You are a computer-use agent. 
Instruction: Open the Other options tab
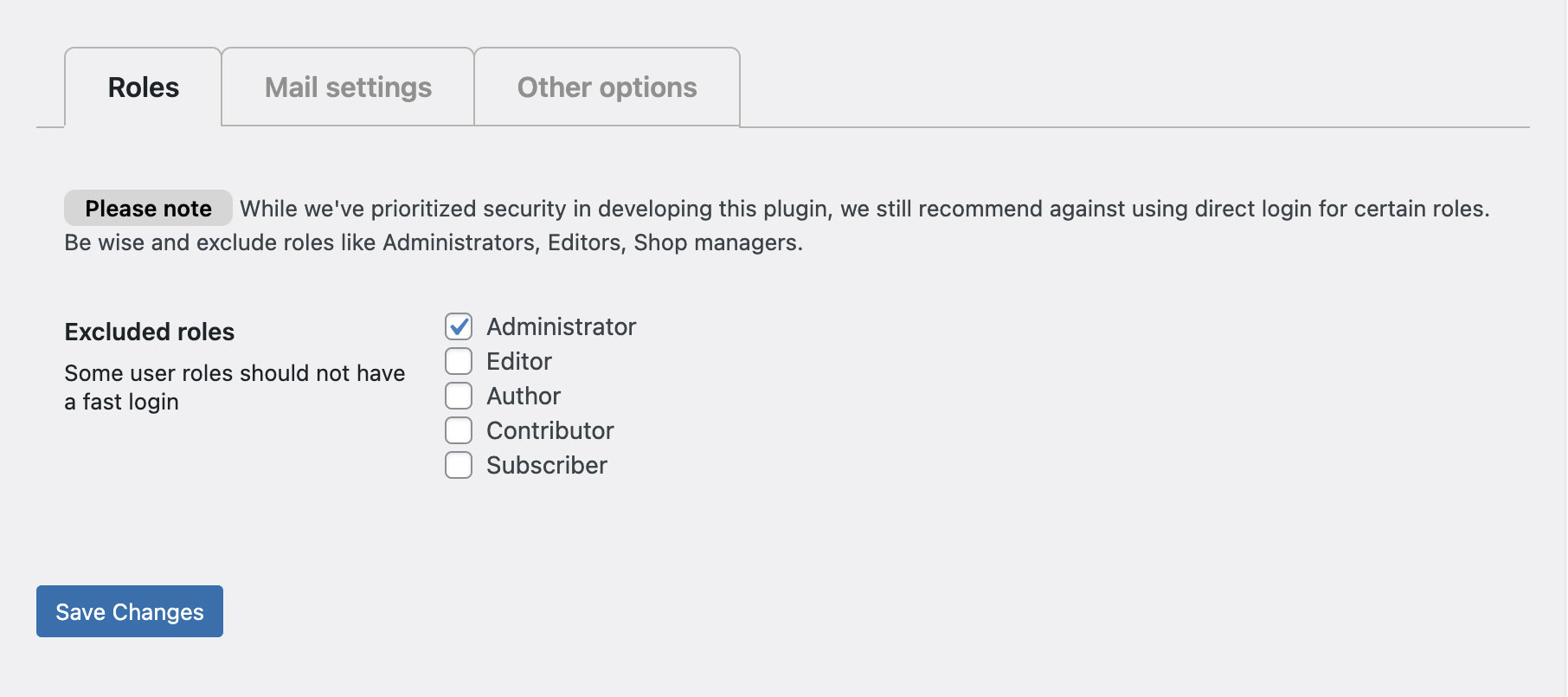pos(607,87)
